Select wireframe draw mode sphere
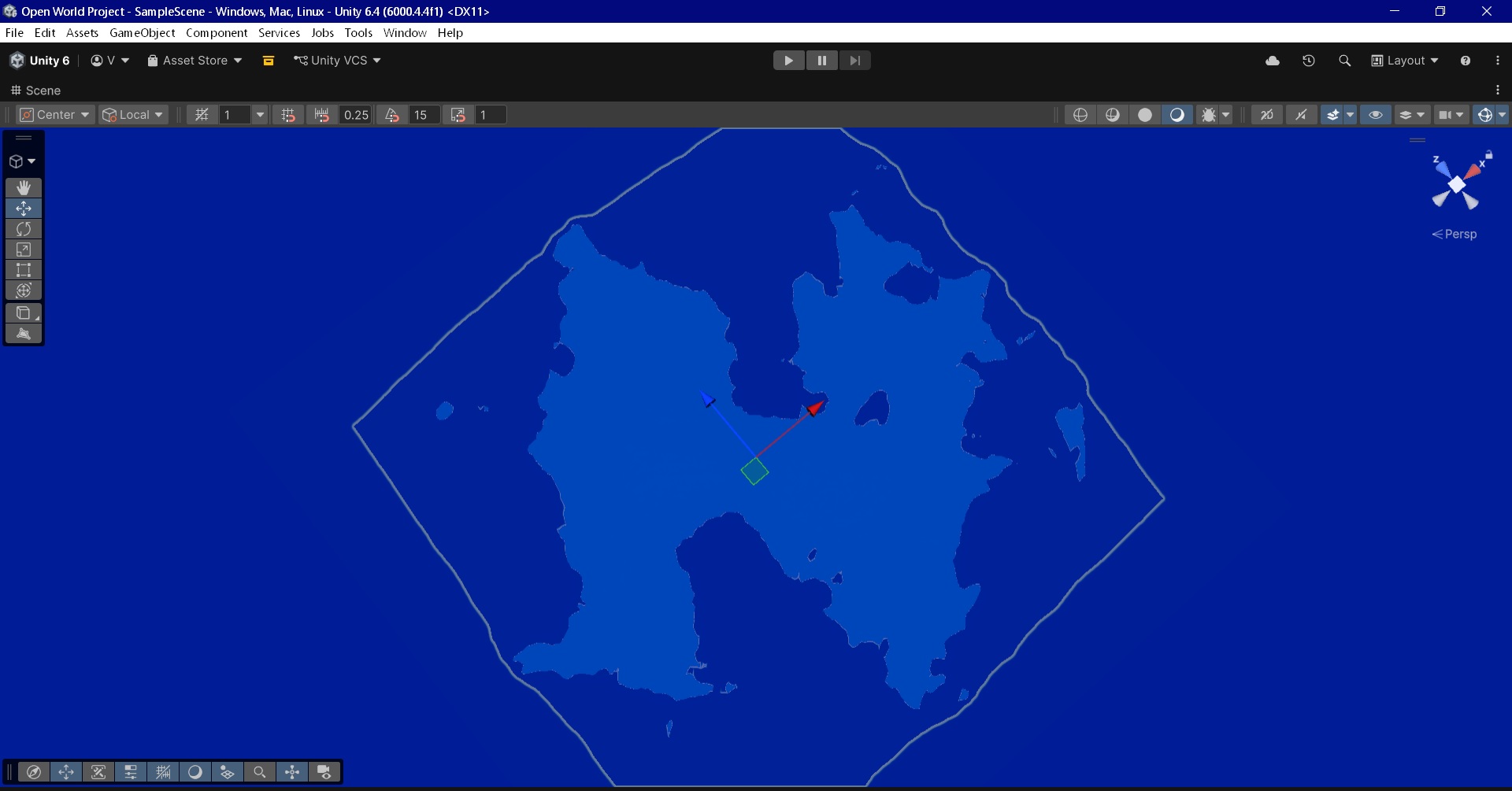The image size is (1512, 791). tap(1080, 115)
